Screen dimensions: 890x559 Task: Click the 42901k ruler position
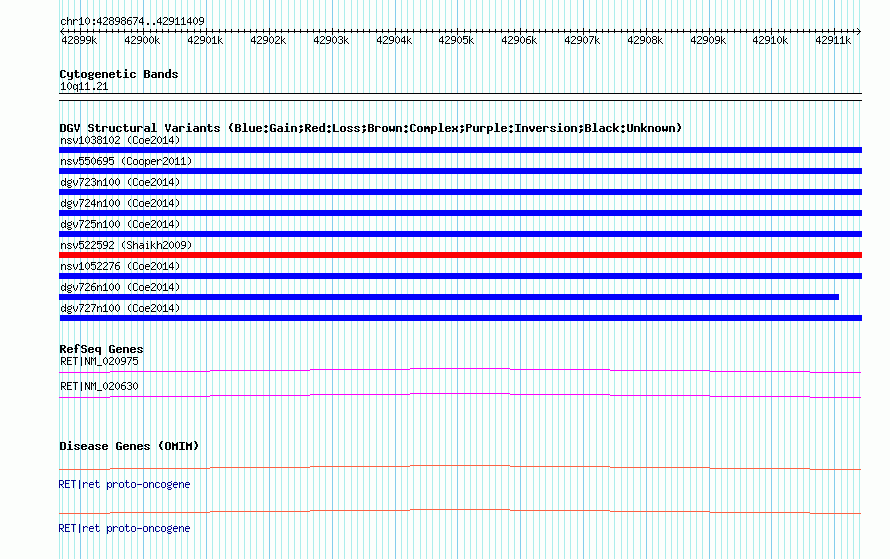(x=205, y=40)
